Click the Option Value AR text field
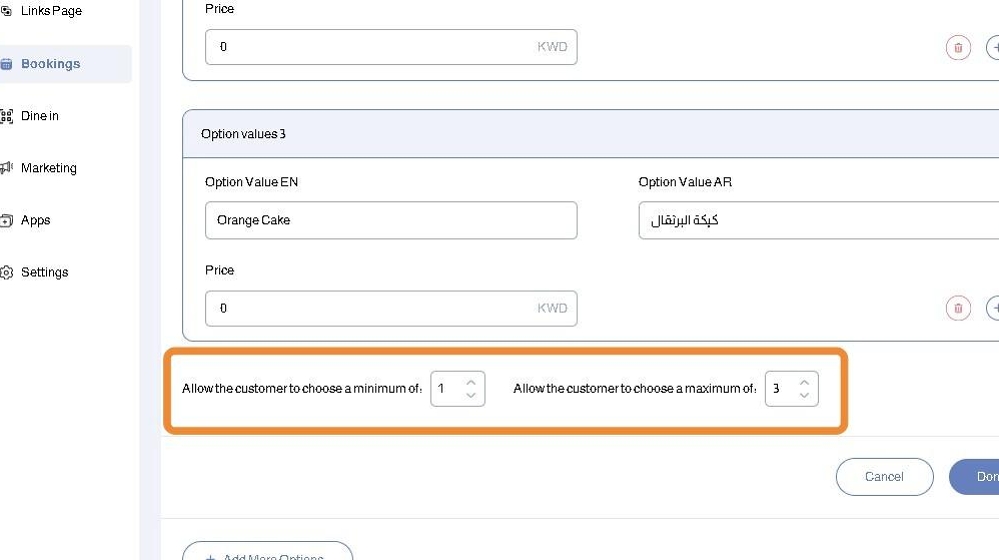Image resolution: width=999 pixels, height=560 pixels. click(x=818, y=220)
